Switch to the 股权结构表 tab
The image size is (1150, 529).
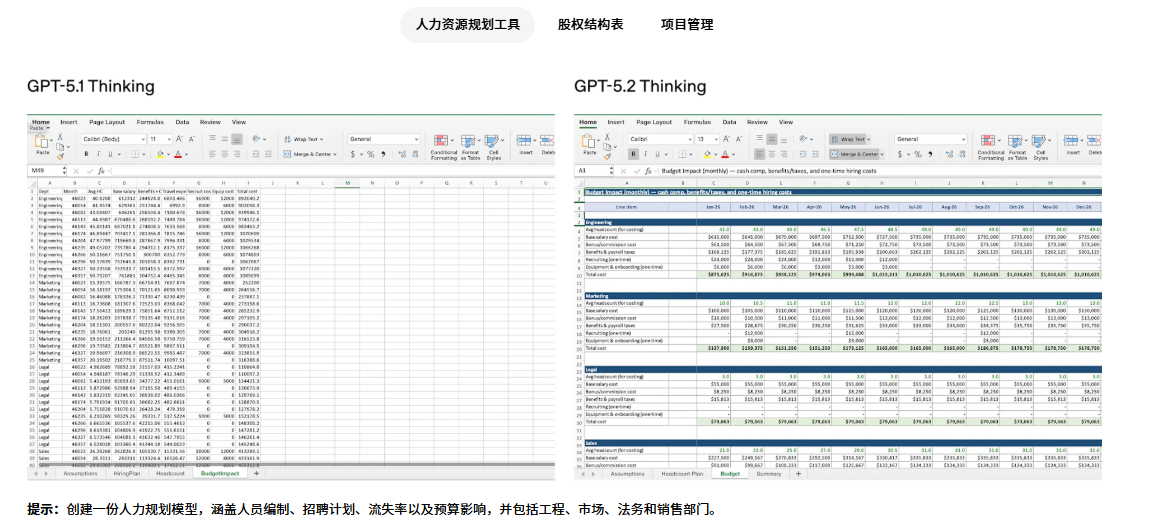click(x=590, y=24)
